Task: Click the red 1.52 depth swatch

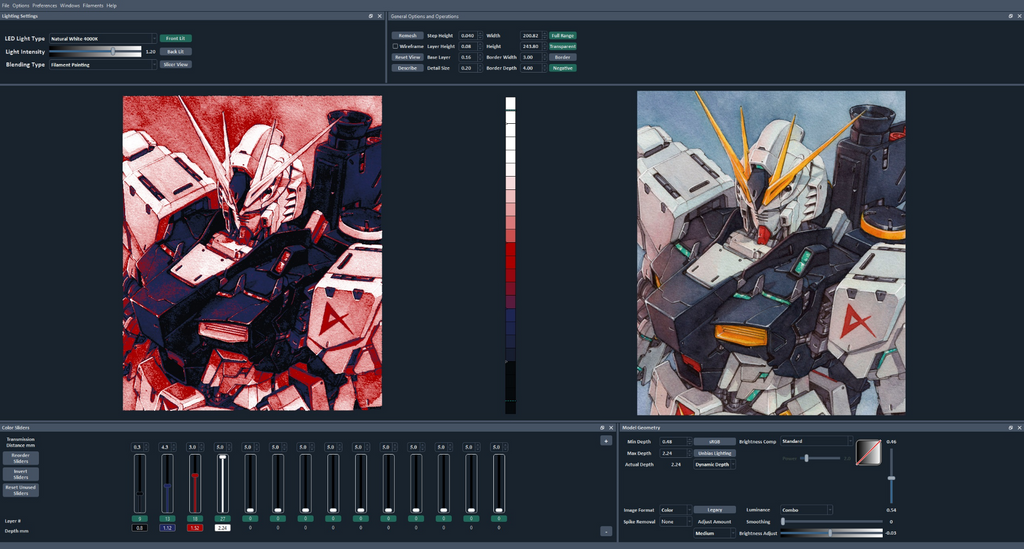Action: (x=195, y=528)
